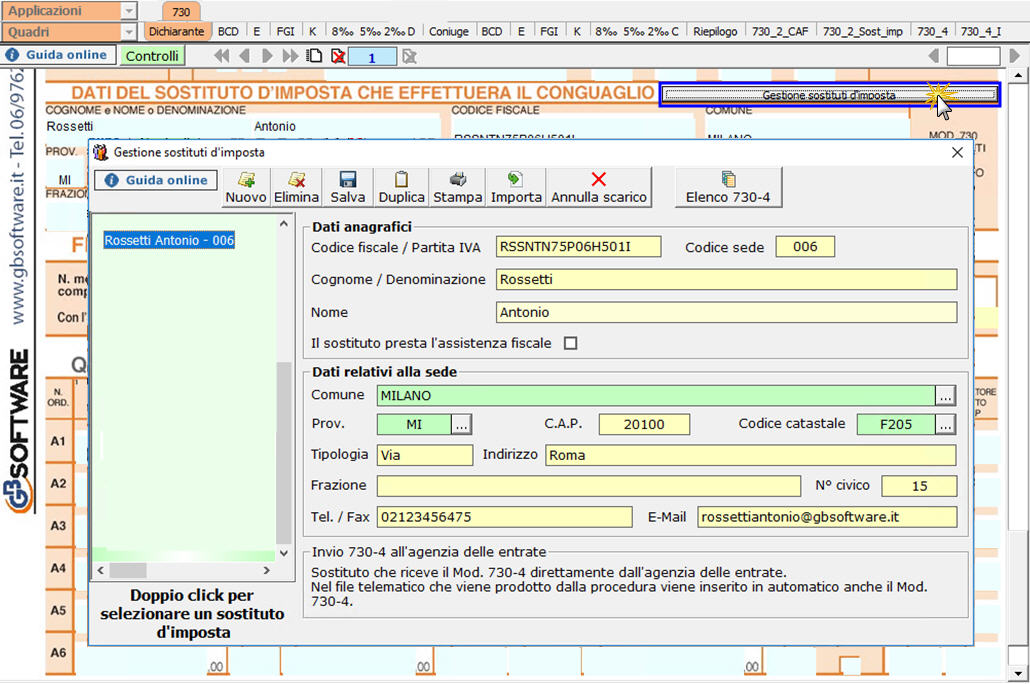Click the C.A.P. field showing 20100
This screenshot has height=684, width=1030.
tap(644, 424)
